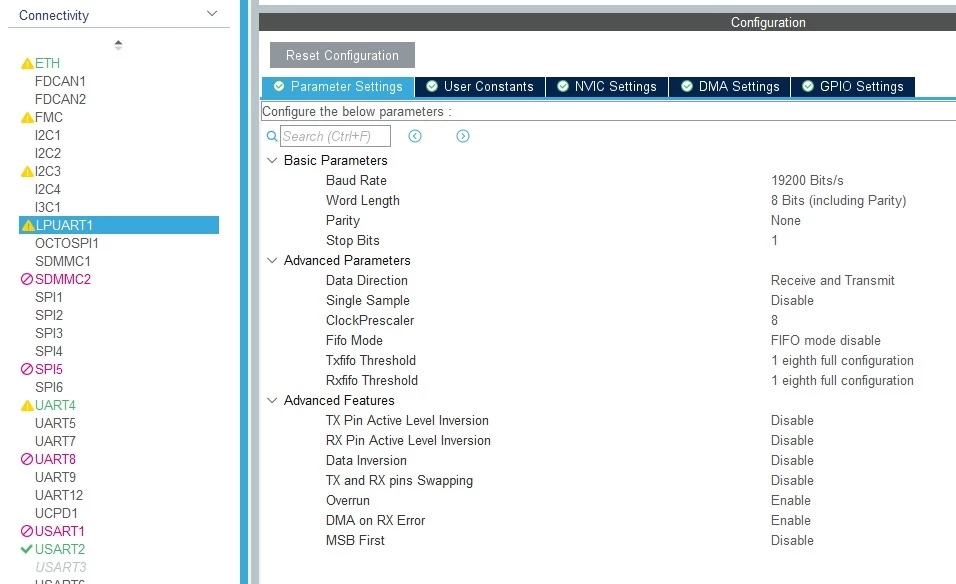Click the search magnifier icon

coord(272,136)
